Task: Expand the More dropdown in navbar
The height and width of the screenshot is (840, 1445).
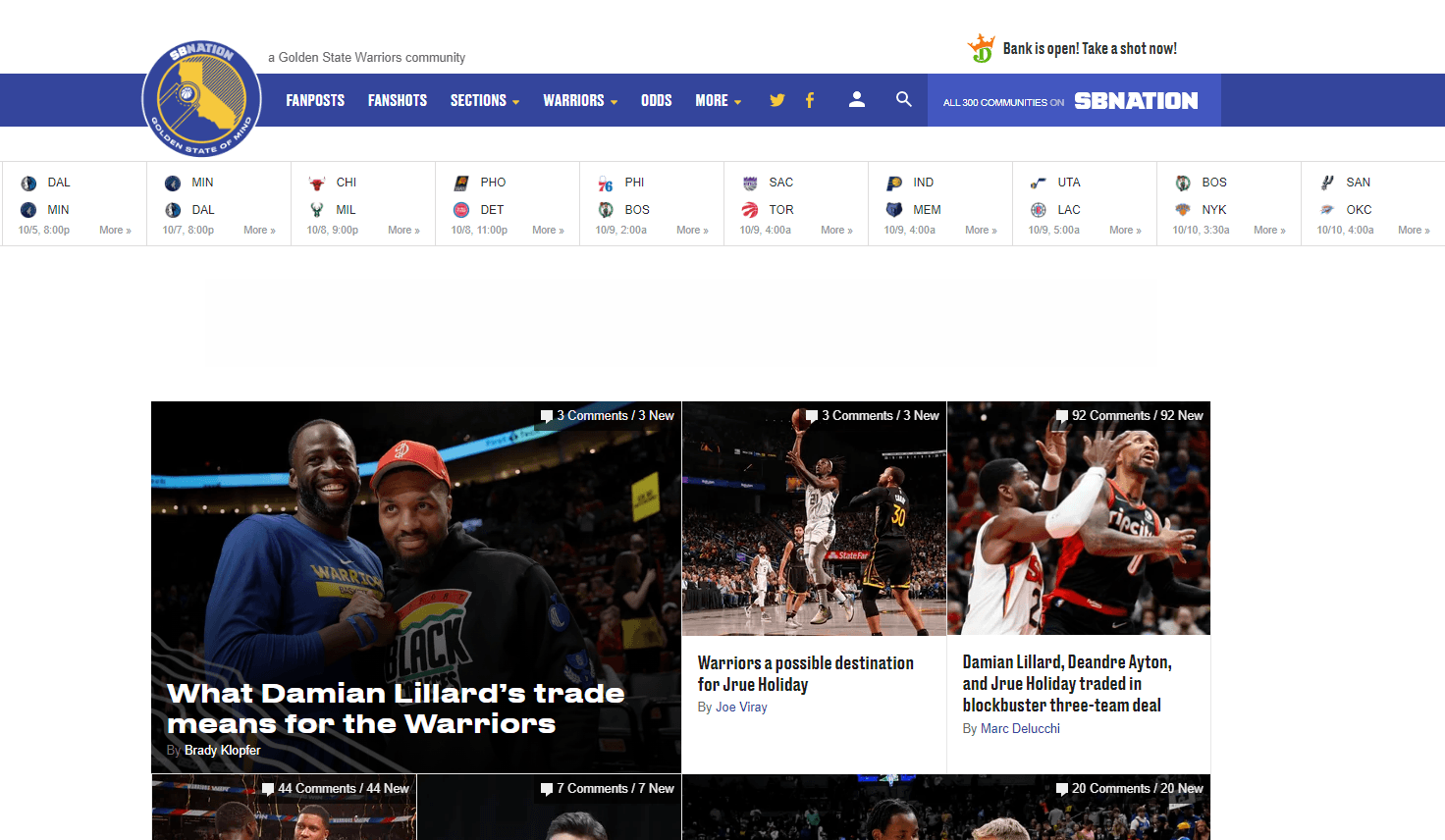Action: click(x=719, y=100)
